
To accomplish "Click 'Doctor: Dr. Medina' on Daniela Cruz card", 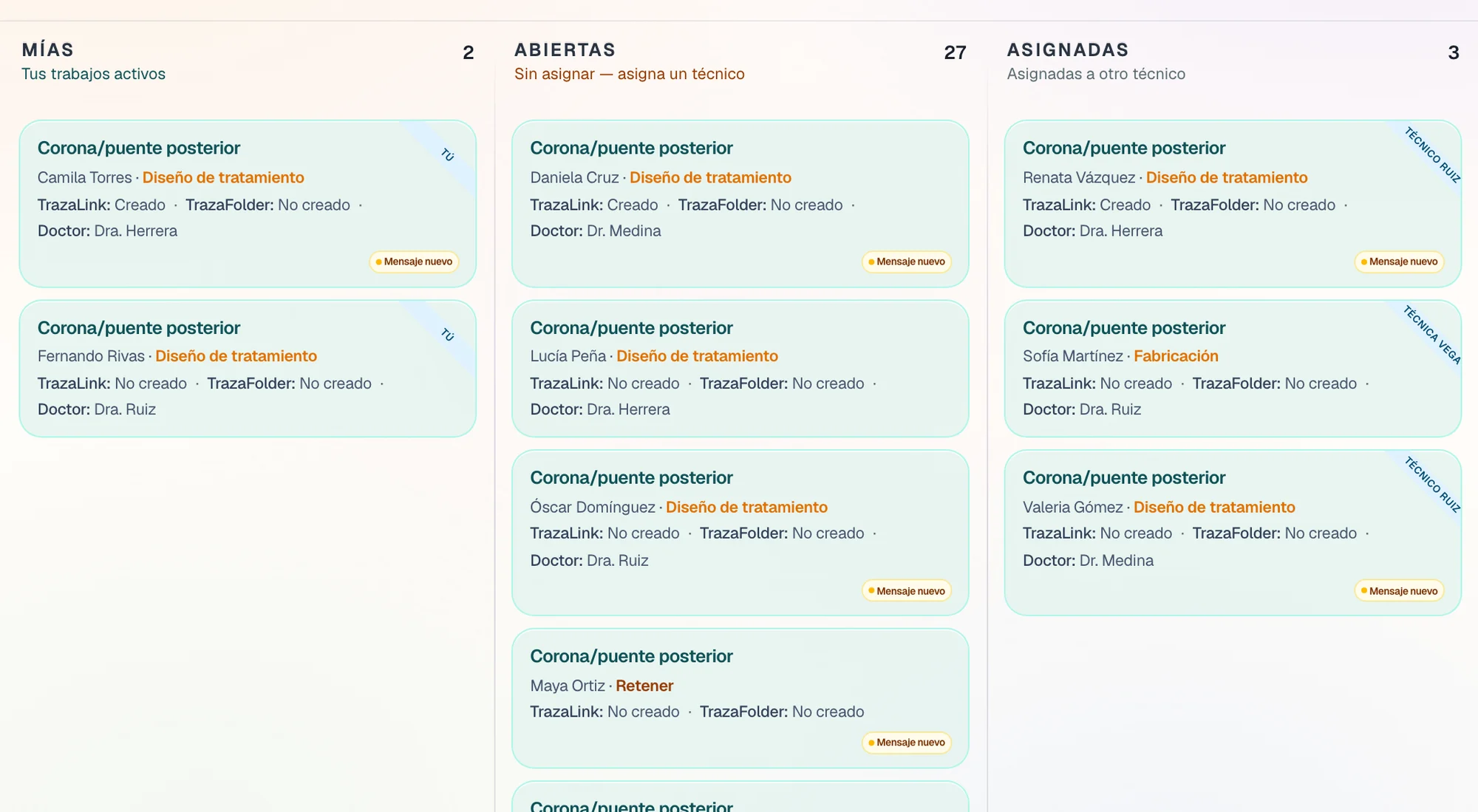I will point(596,231).
